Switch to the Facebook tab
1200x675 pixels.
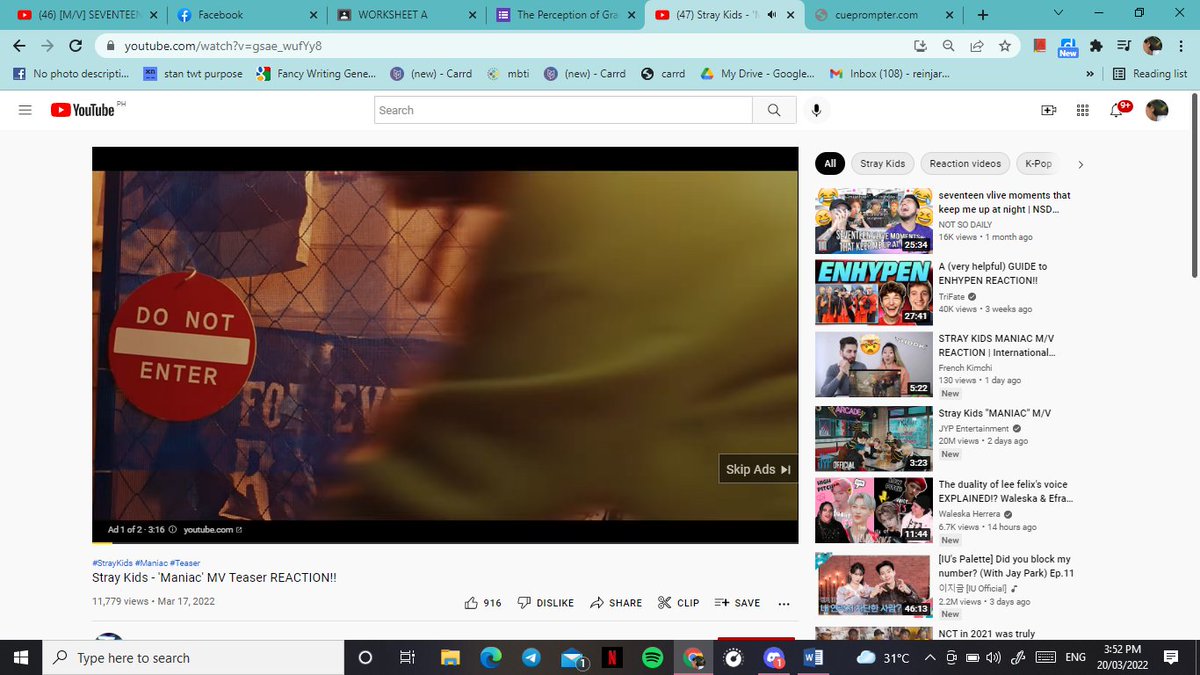pyautogui.click(x=247, y=15)
